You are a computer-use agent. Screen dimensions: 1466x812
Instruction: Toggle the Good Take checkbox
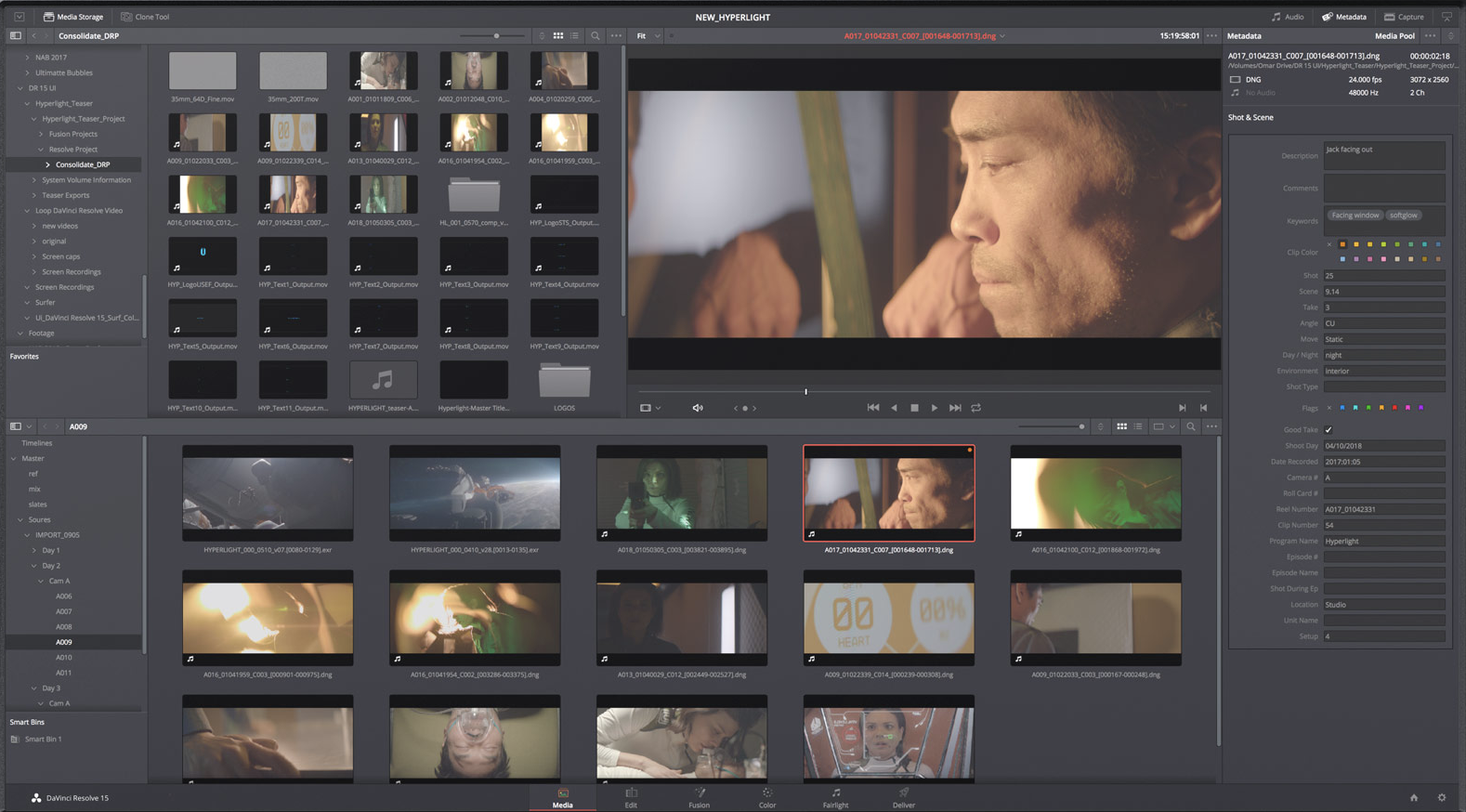pos(1329,430)
